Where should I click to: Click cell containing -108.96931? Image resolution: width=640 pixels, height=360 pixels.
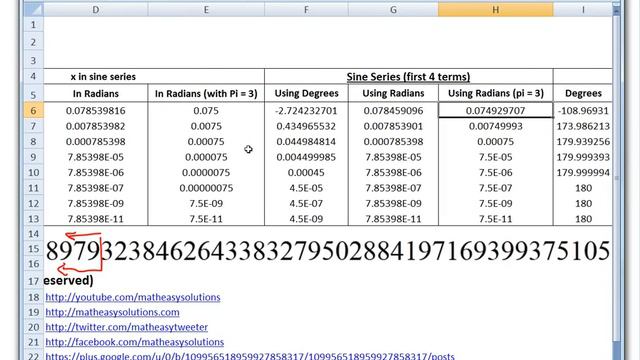click(583, 111)
